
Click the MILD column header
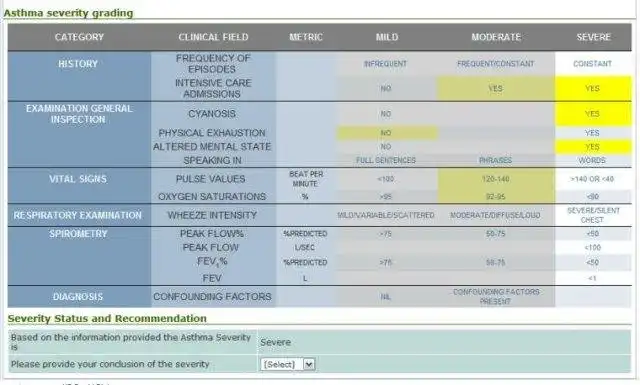pyautogui.click(x=387, y=37)
